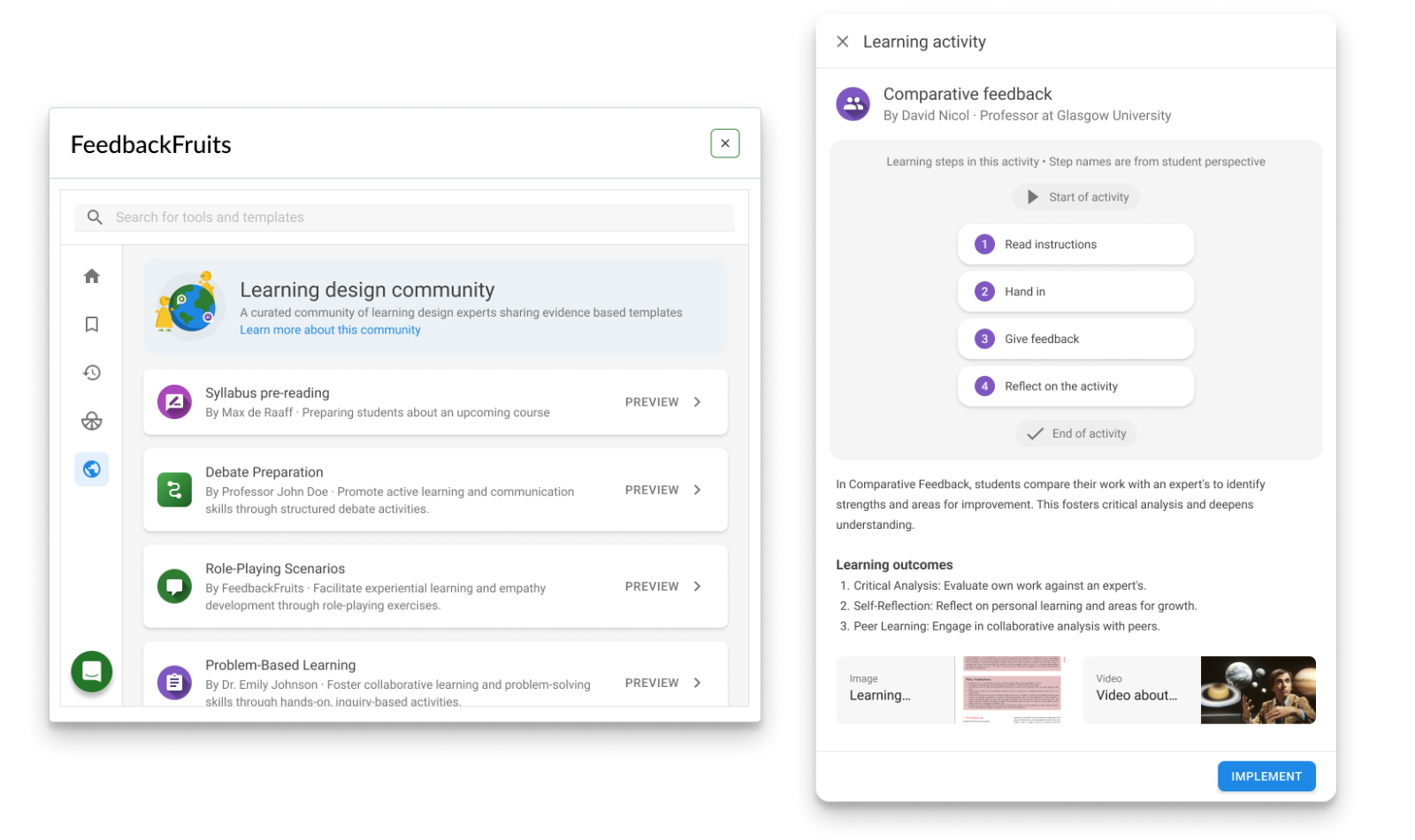The image size is (1415, 840).
Task: Open the Home sidebar icon in FeedbackFruits
Action: [92, 276]
